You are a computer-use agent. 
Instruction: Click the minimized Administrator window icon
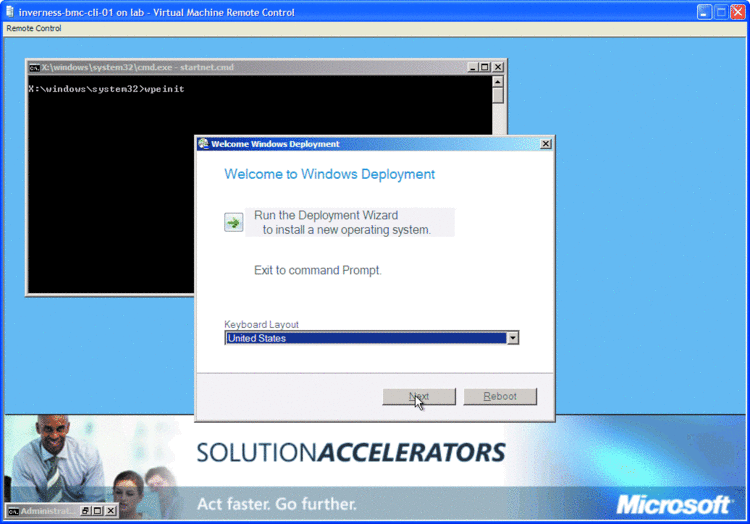tap(13, 511)
